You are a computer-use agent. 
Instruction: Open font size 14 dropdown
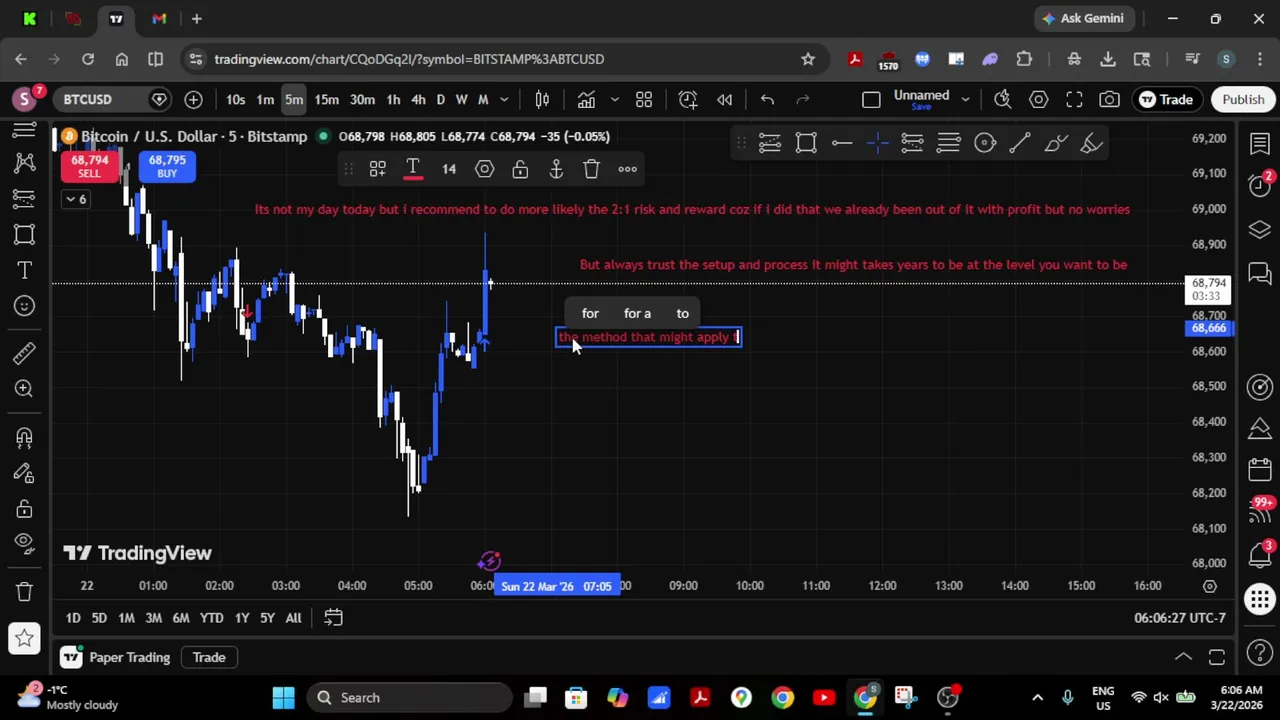449,169
